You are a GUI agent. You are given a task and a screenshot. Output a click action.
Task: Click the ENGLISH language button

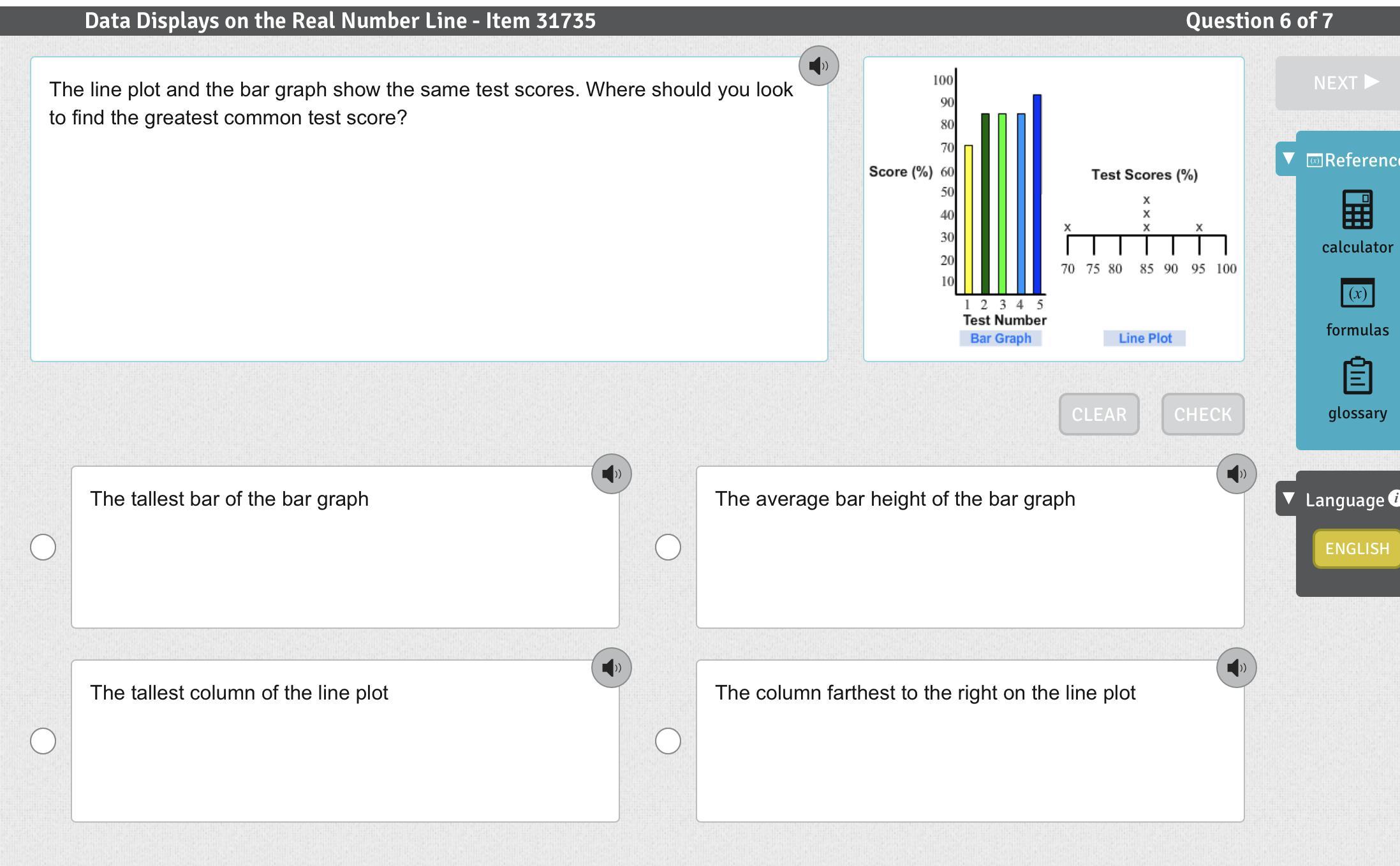click(x=1357, y=548)
